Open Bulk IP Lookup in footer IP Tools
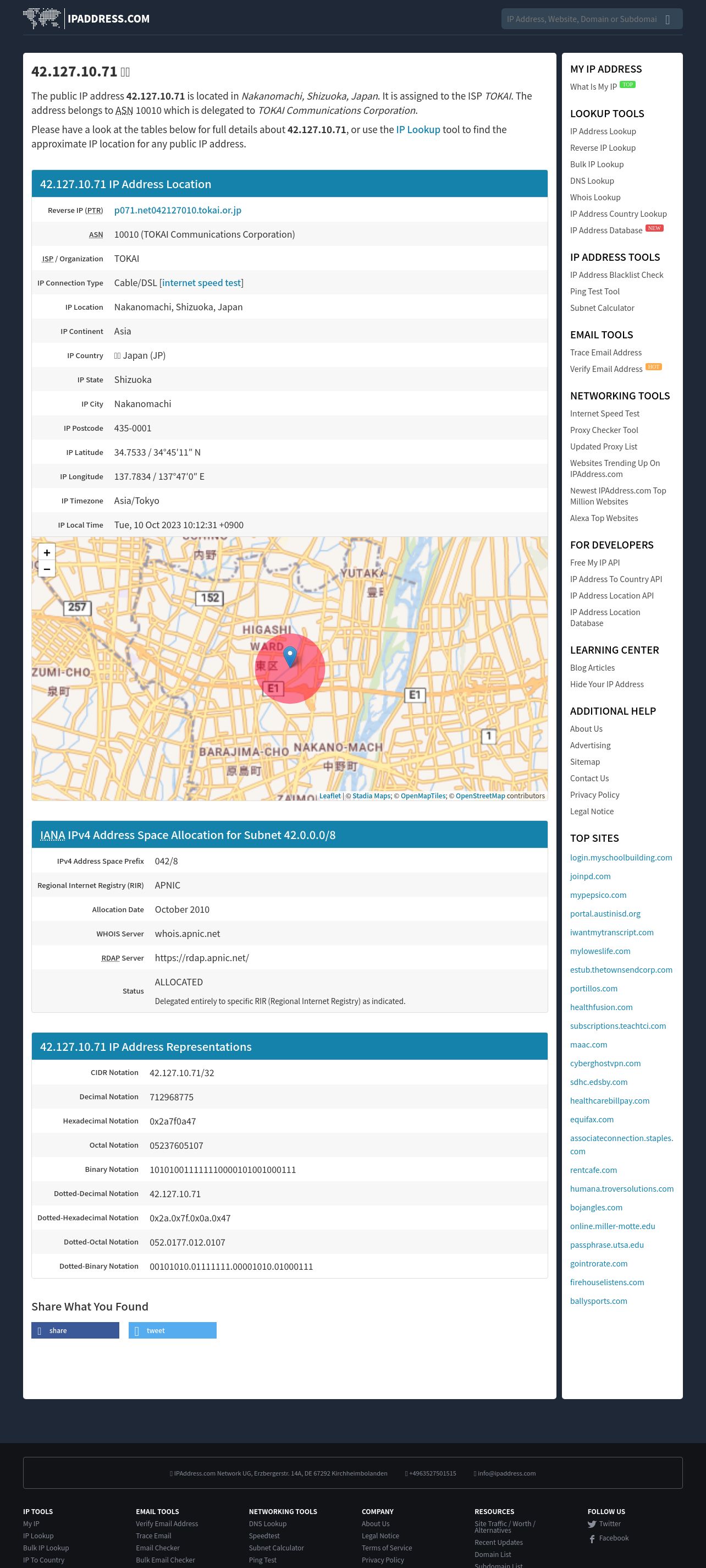This screenshot has width=706, height=1568. (x=46, y=1548)
